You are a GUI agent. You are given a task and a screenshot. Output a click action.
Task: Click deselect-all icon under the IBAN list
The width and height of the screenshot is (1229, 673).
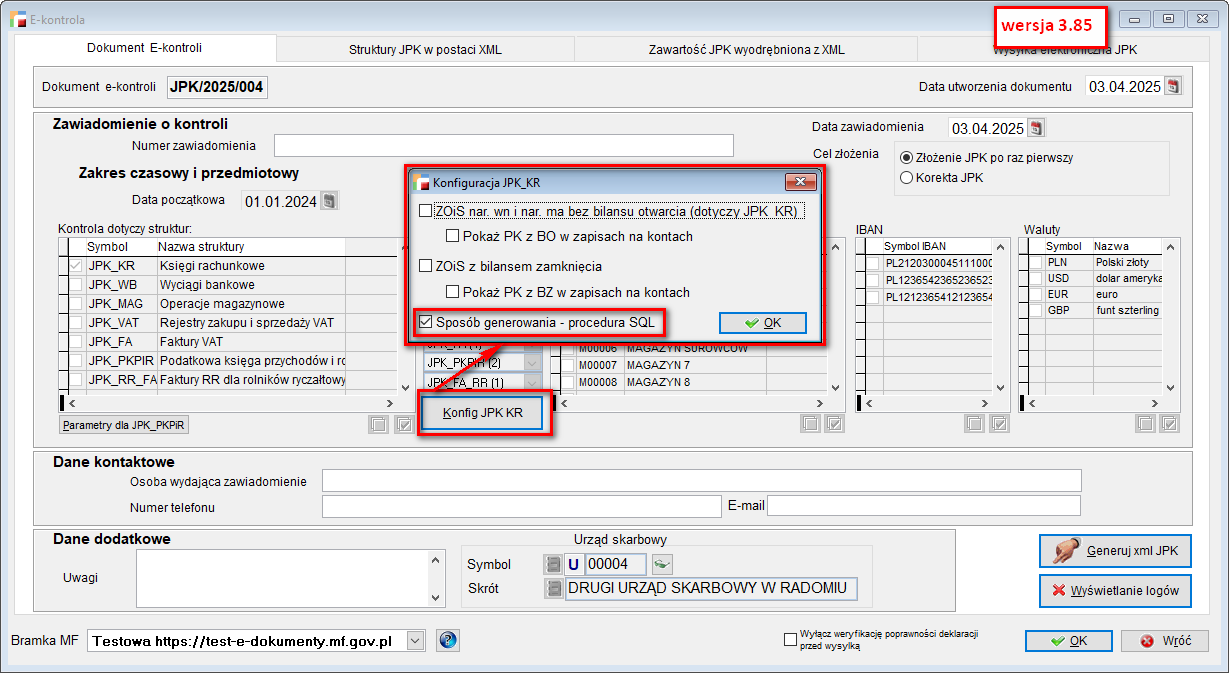(974, 424)
